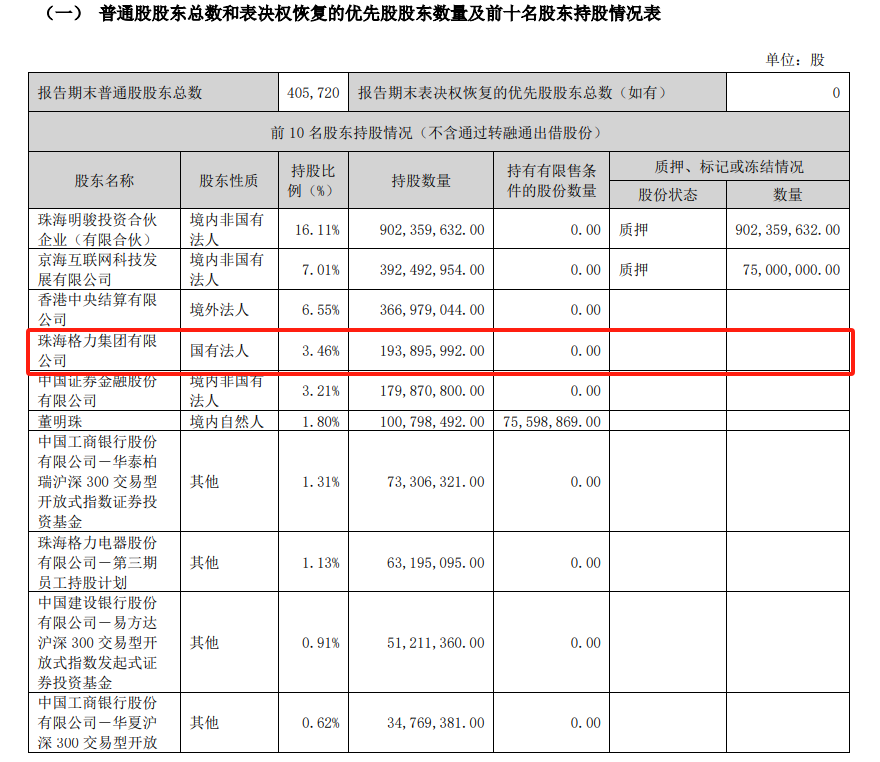
Task: Select shareholder "中国工商银行股份有限公司－华泰柏瑞沪深 300" fund
Action: point(98,481)
